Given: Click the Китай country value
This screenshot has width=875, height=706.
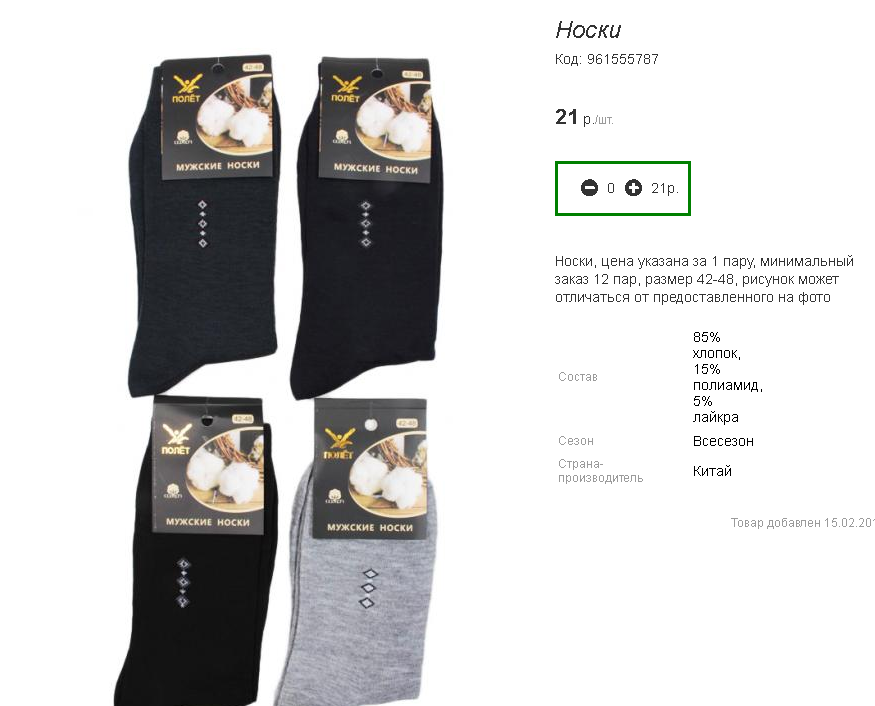Looking at the screenshot, I should tap(712, 471).
